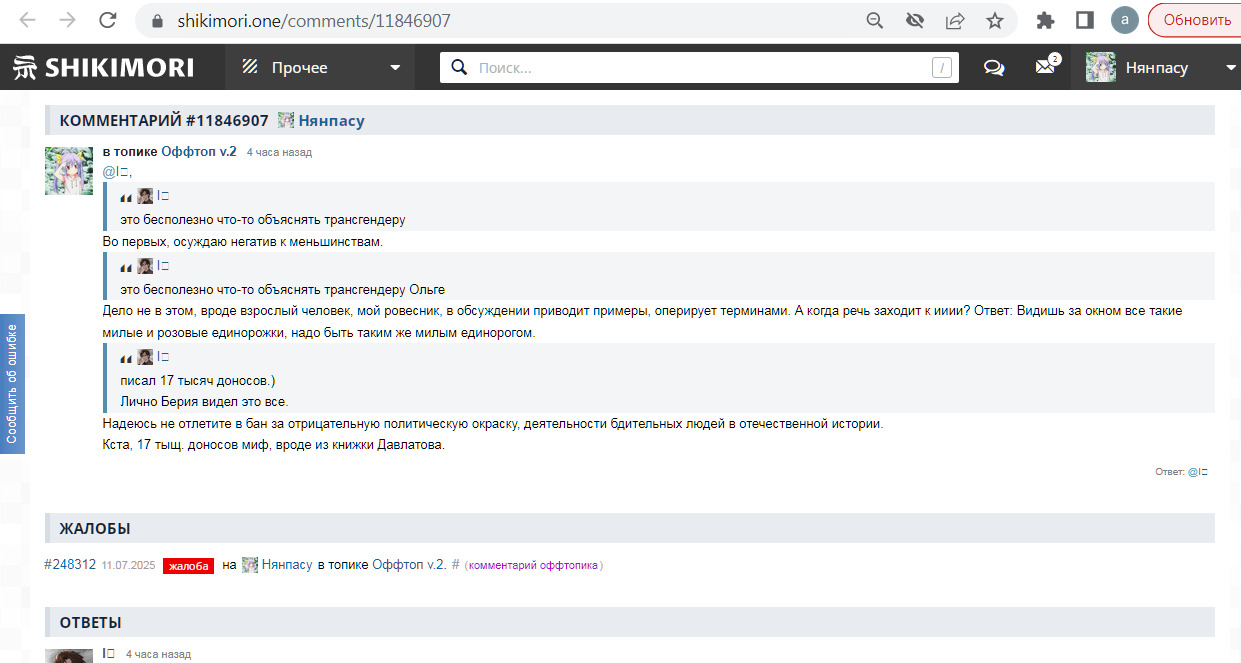Open the chat messages speech bubble icon
Viewport: 1241px width, 663px height.
[x=994, y=68]
